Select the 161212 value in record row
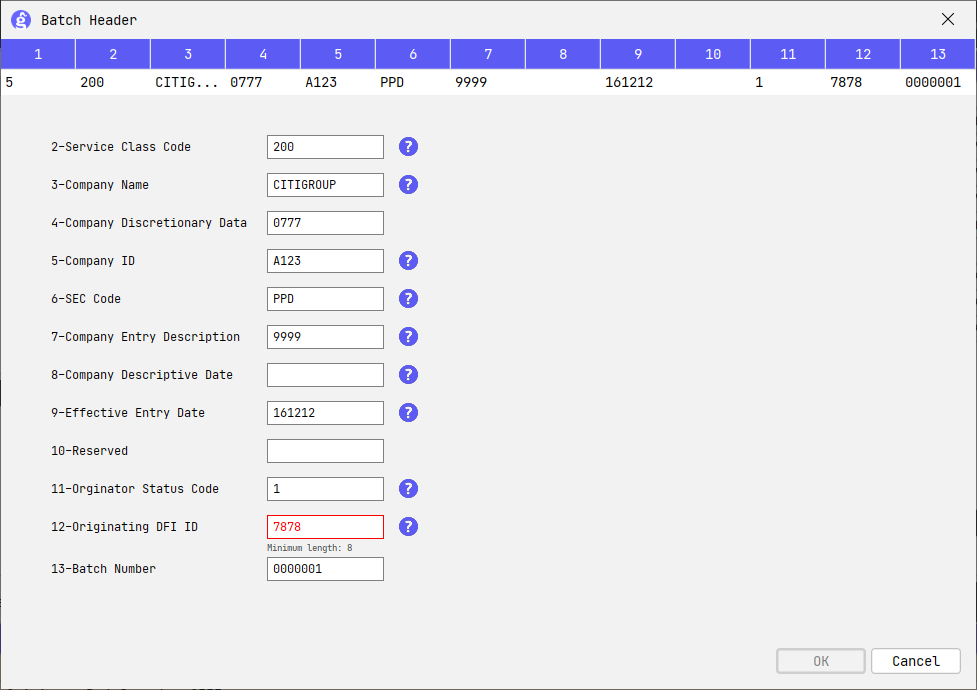 pos(626,82)
